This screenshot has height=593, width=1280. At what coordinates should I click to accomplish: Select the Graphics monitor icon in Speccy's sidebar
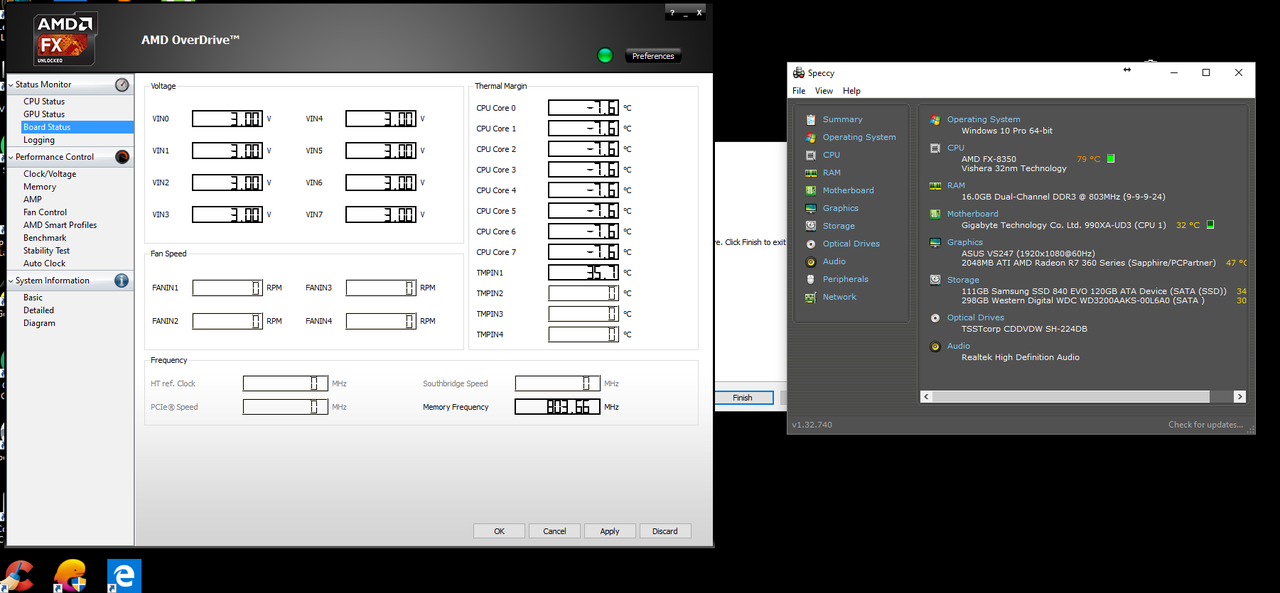coord(811,208)
